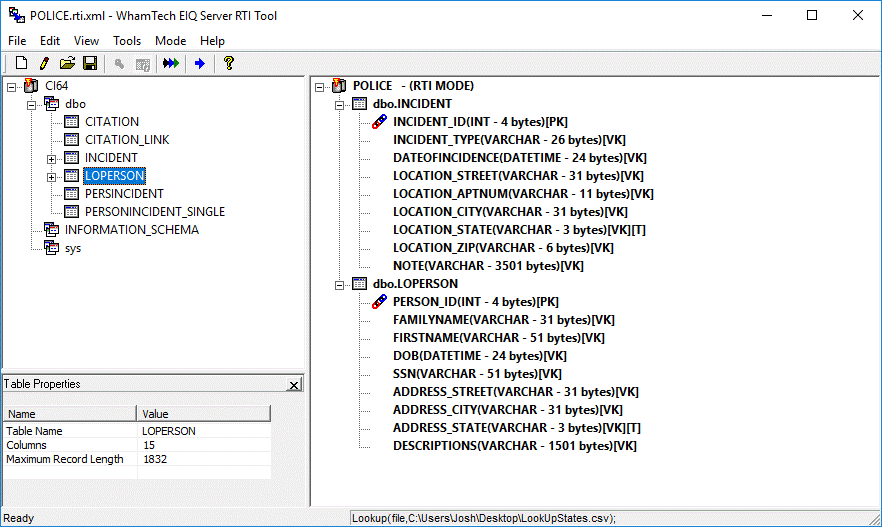
Task: Click the PERSONINCIDENT_SINGLE table icon
Action: point(71,211)
